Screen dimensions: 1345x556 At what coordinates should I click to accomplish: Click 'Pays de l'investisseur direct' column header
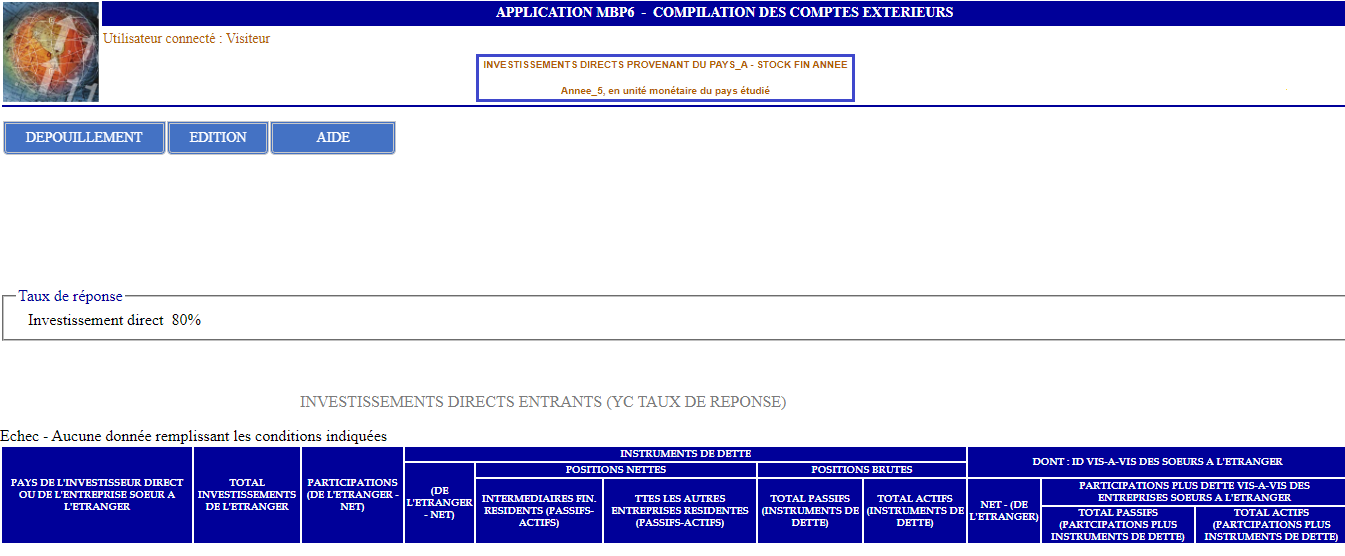[97, 495]
